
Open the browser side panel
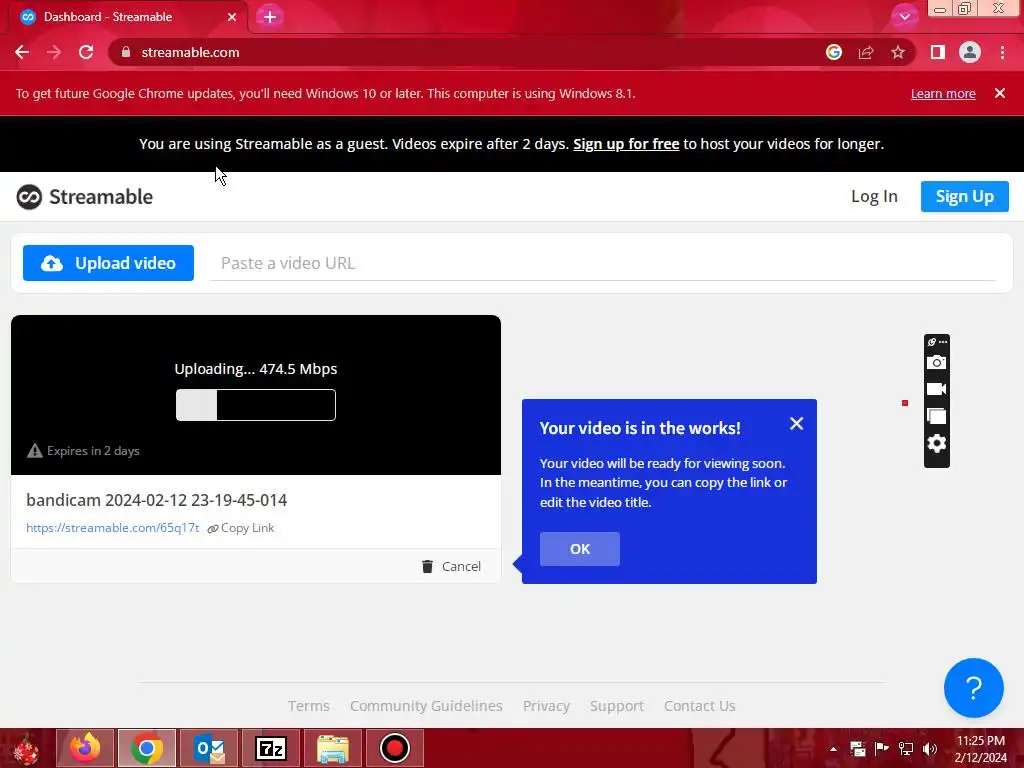coord(938,52)
